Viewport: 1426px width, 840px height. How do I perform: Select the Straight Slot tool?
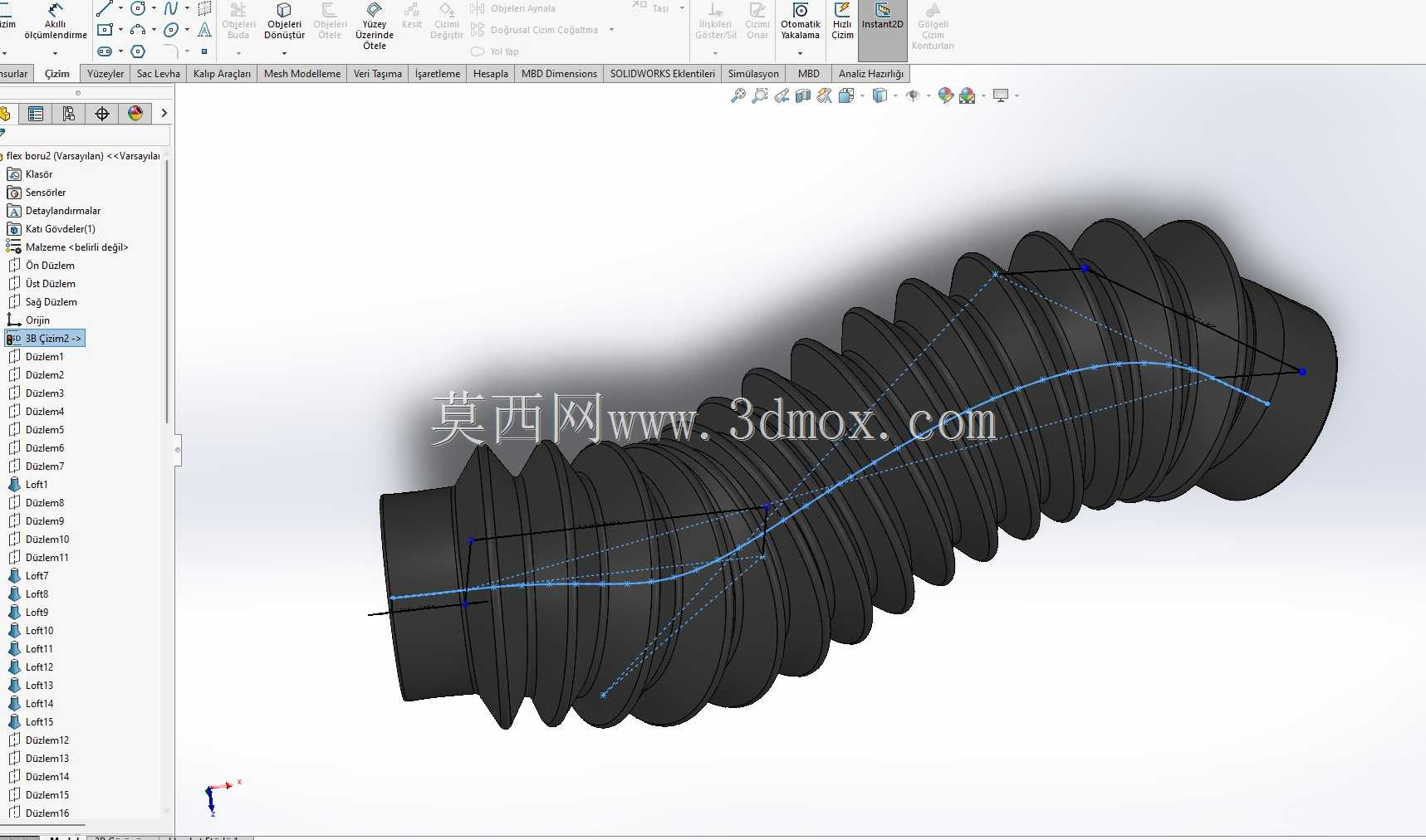(105, 51)
